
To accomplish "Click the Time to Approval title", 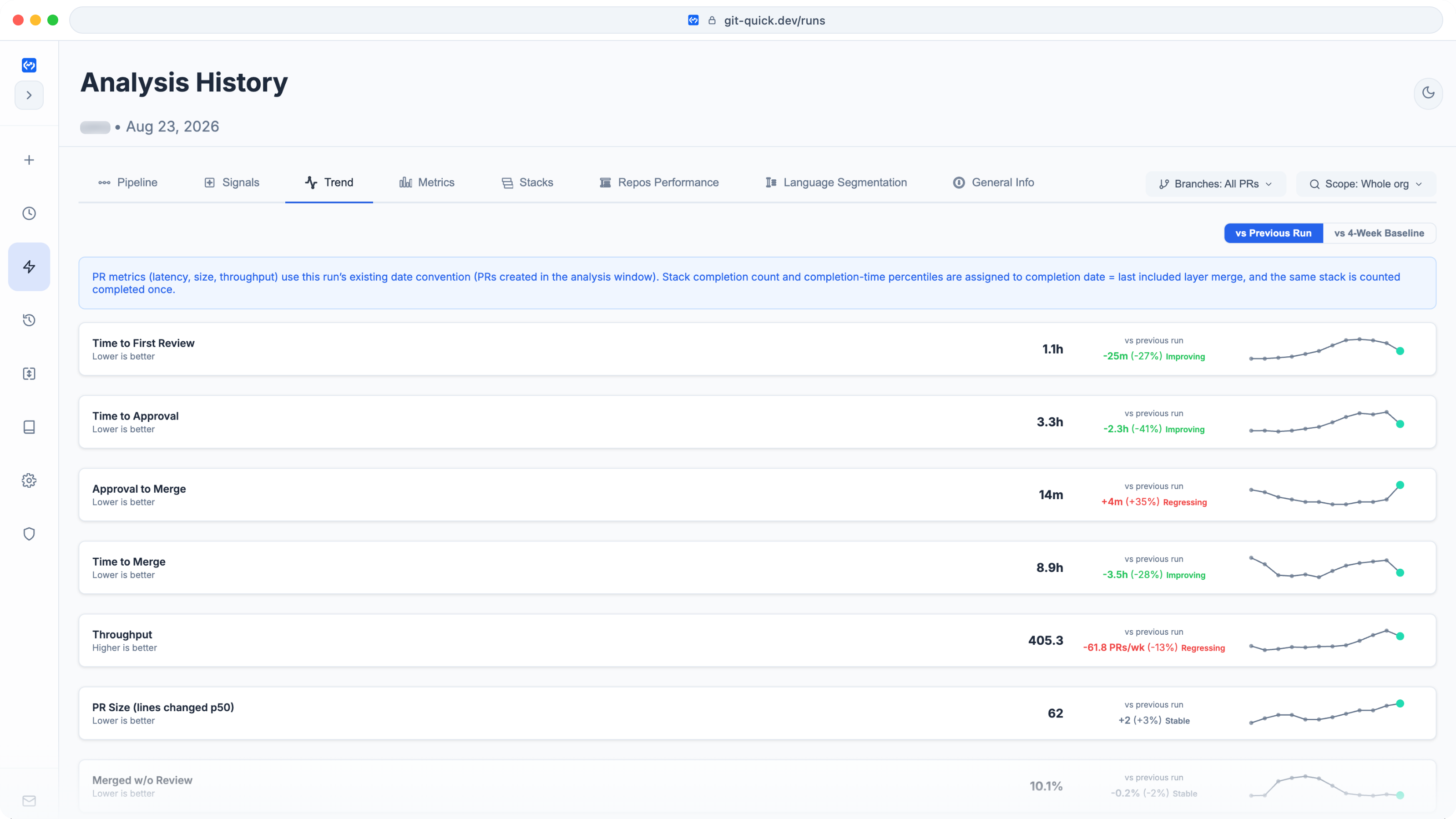I will pyautogui.click(x=135, y=416).
